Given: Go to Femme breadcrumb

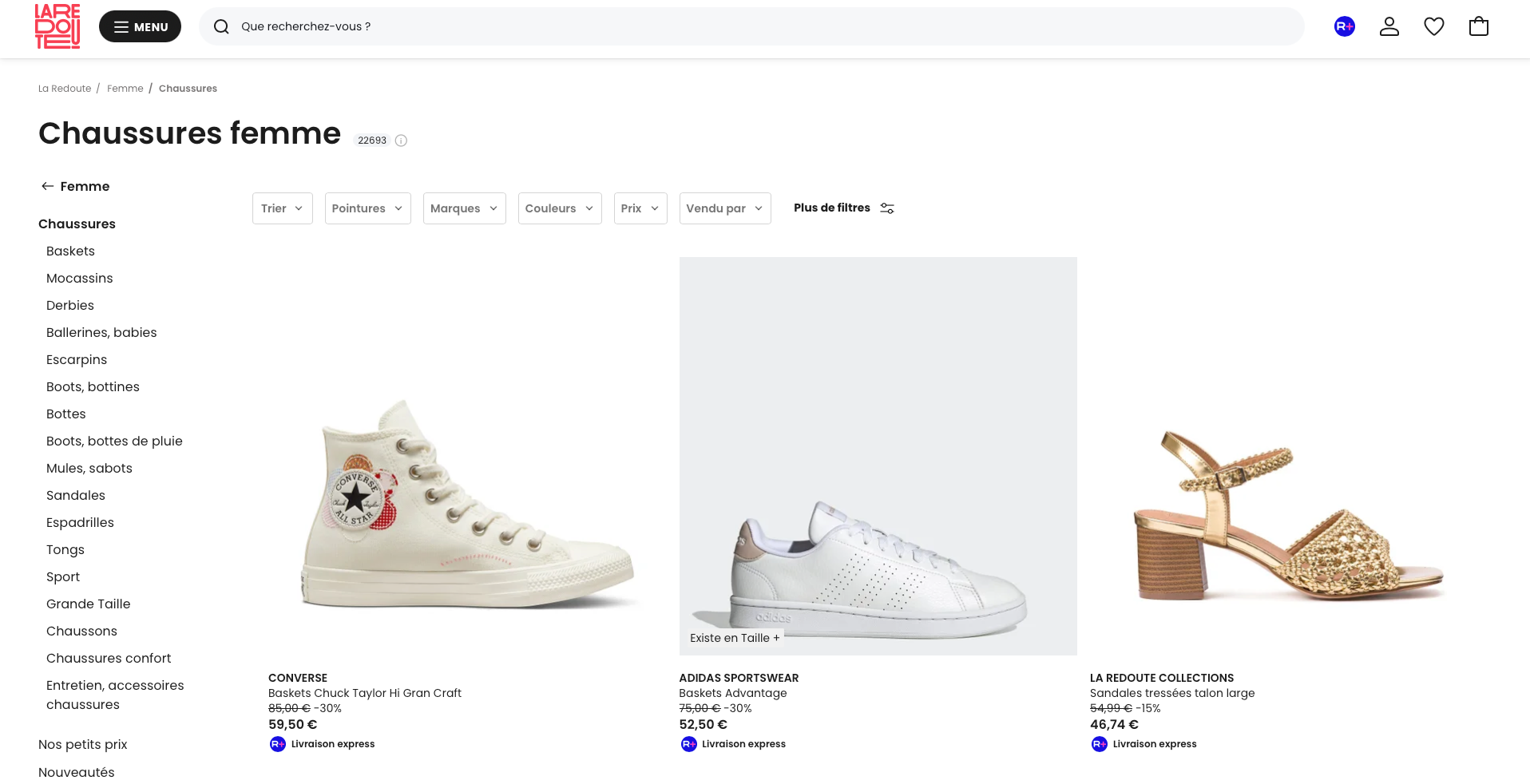Looking at the screenshot, I should click(125, 89).
